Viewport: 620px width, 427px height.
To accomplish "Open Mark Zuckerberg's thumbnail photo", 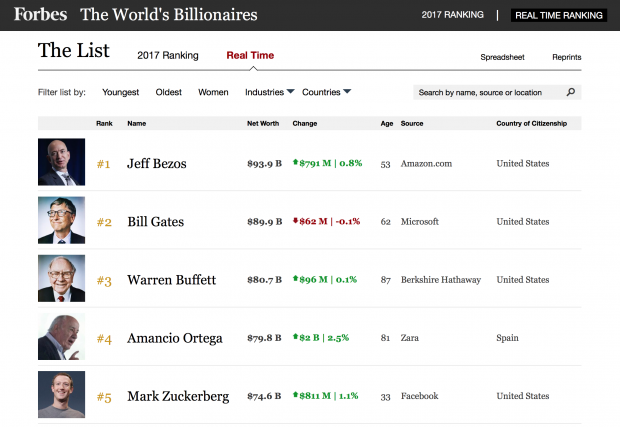I will point(61,395).
